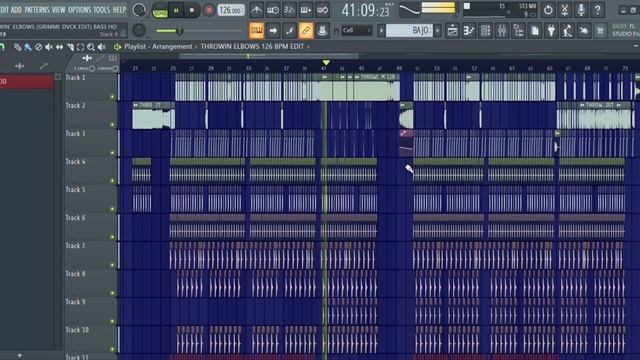The height and width of the screenshot is (360, 640).
Task: Select the slice tool in playlist toolbar
Action: click(x=70, y=47)
